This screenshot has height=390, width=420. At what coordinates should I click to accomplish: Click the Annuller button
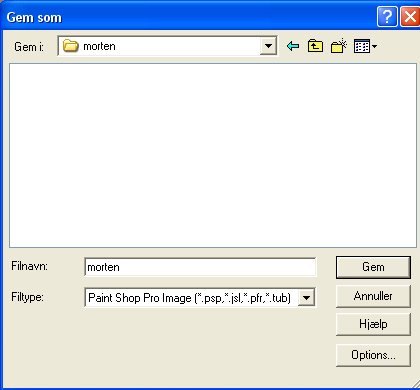tap(373, 296)
